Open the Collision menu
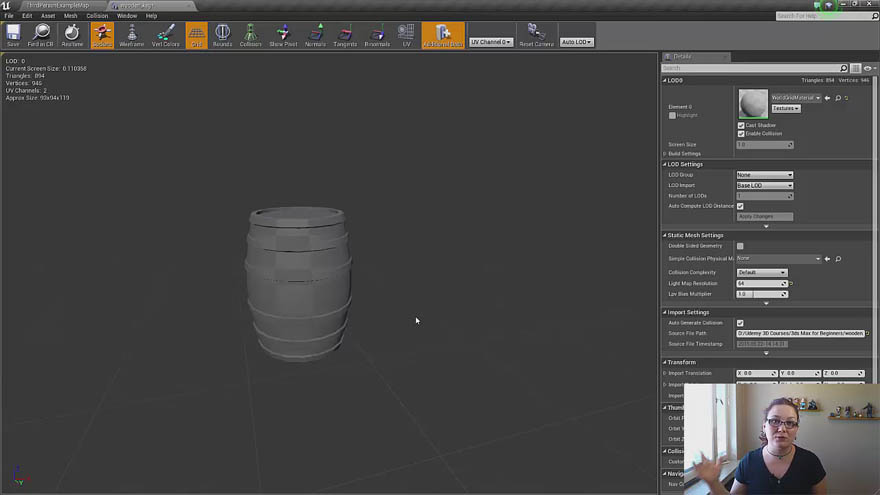Screen dimensions: 880x495 point(97,16)
